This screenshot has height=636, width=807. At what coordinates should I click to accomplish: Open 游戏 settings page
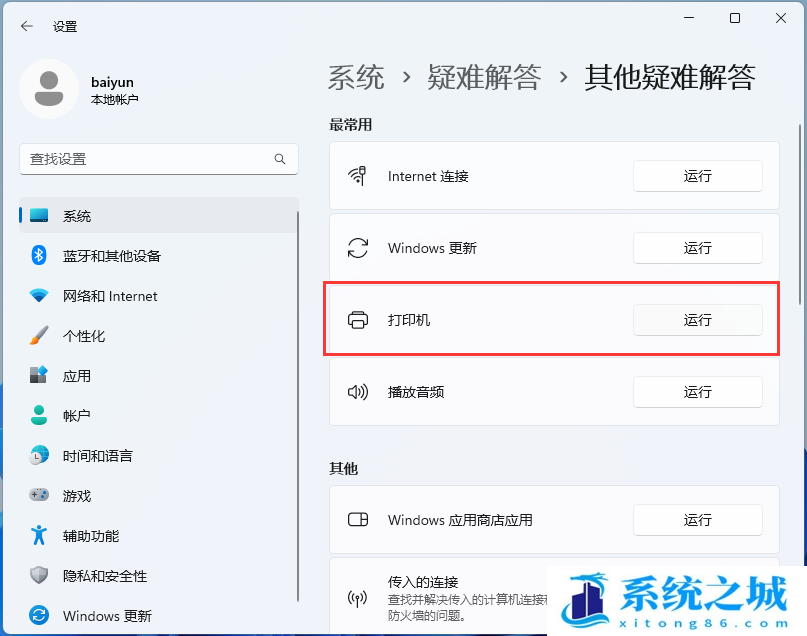(159, 496)
